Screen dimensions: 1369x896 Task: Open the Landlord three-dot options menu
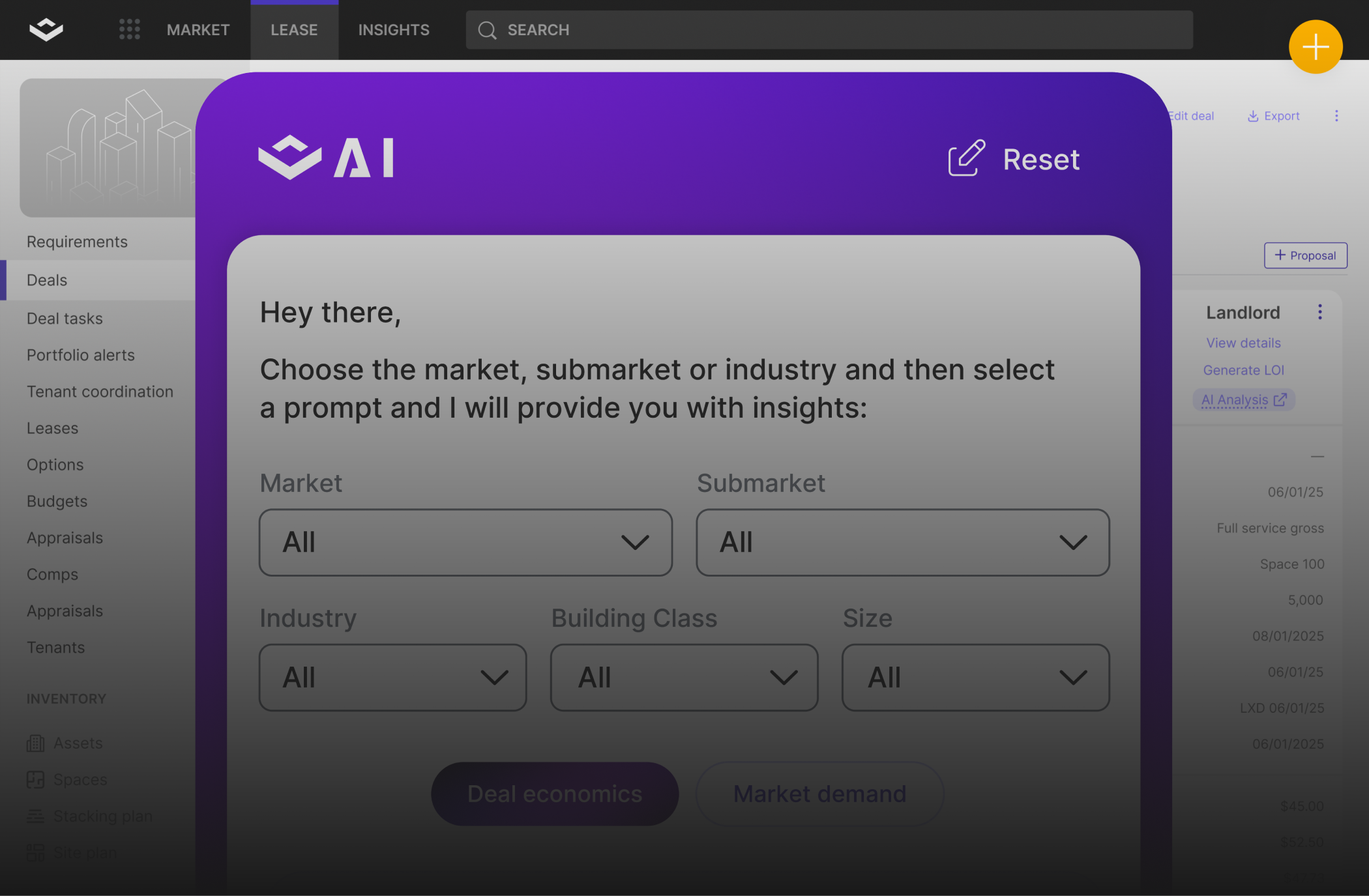1319,312
